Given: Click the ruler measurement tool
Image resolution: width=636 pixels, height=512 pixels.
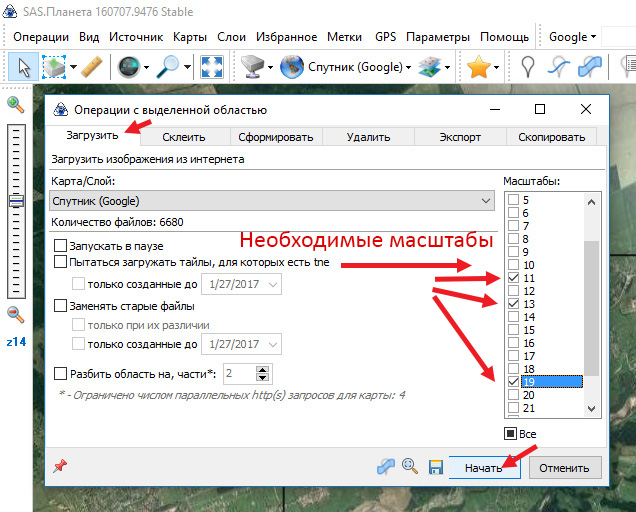Looking at the screenshot, I should [x=92, y=67].
